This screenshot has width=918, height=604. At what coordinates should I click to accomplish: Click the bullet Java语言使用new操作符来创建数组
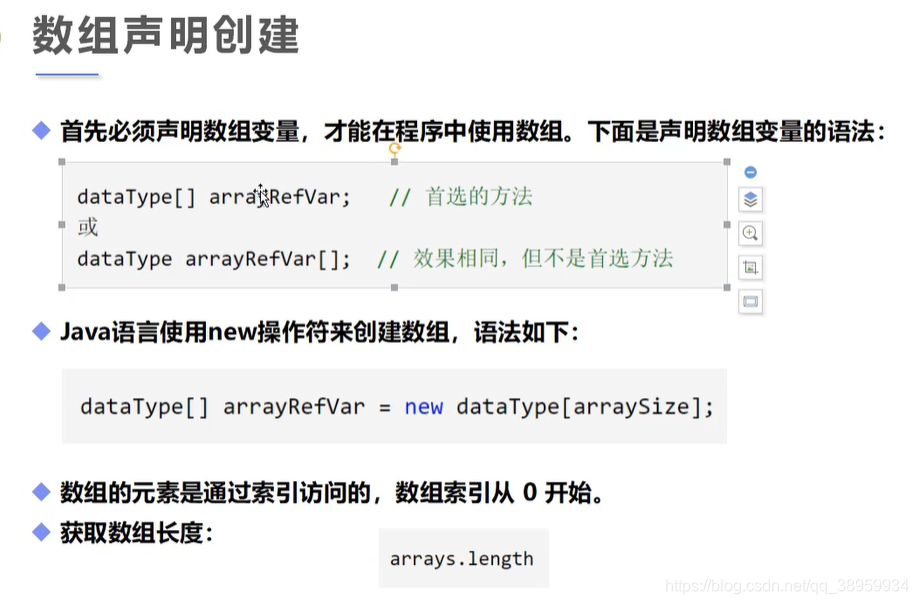[x=255, y=332]
